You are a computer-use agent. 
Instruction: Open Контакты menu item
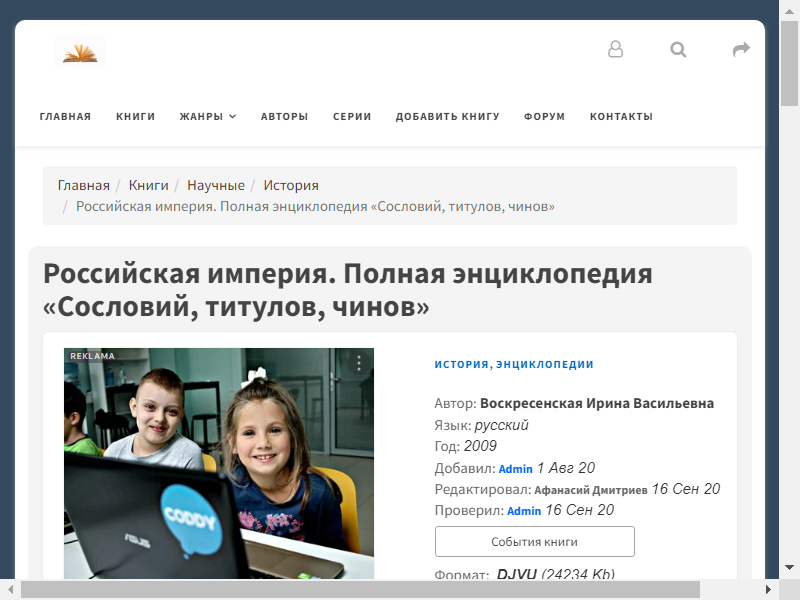pyautogui.click(x=621, y=116)
